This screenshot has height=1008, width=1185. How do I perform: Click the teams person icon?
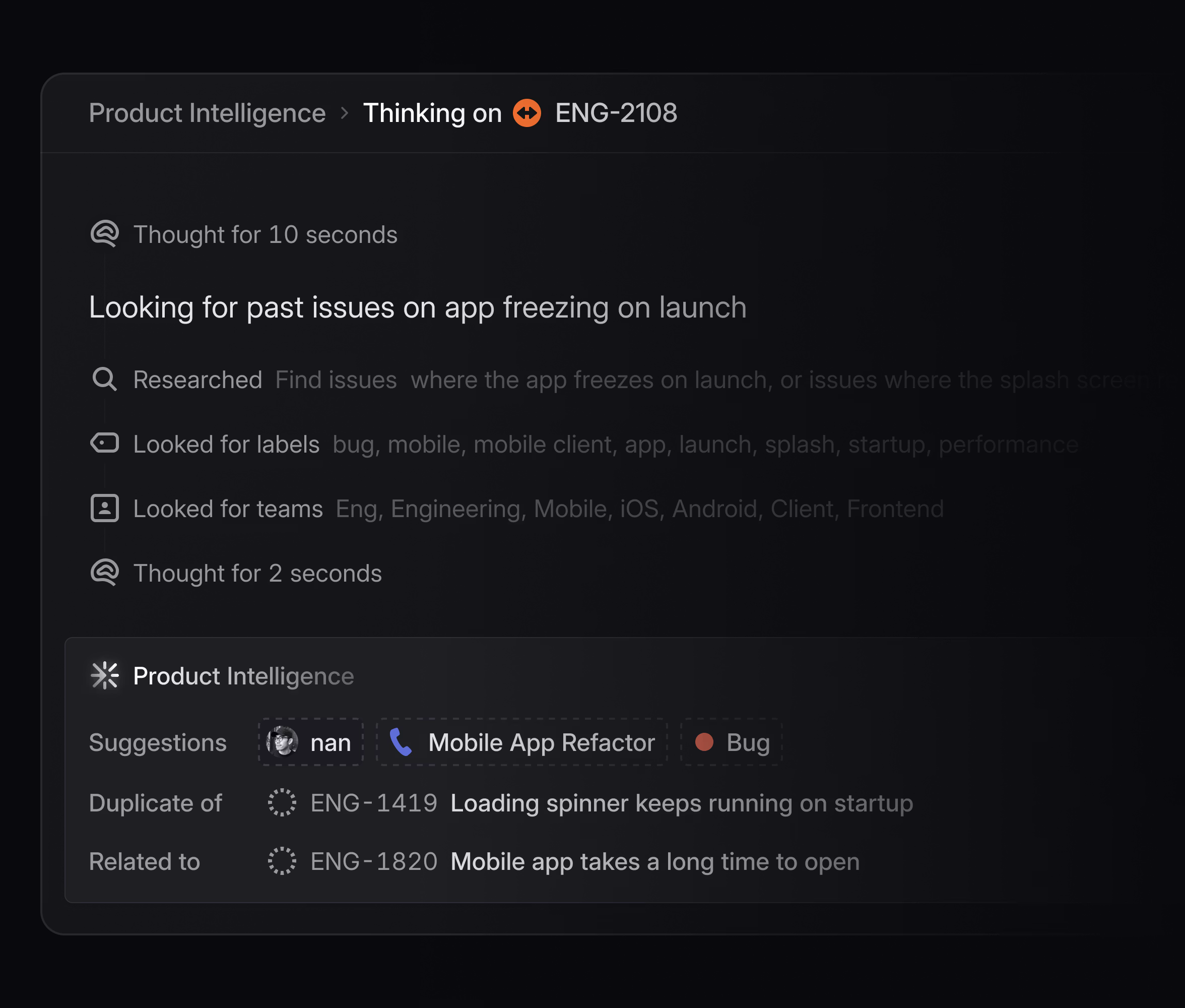coord(104,509)
